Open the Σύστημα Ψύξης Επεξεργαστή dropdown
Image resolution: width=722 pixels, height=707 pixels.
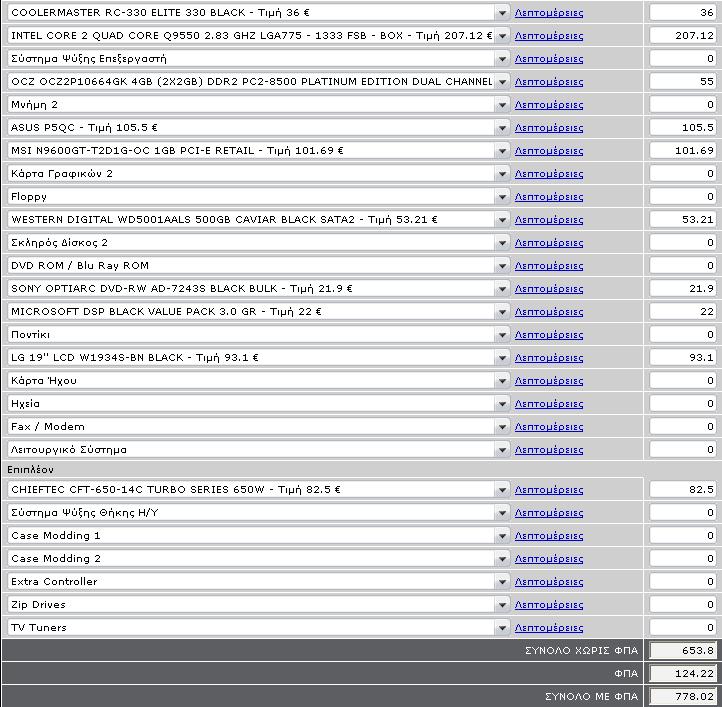(x=501, y=59)
